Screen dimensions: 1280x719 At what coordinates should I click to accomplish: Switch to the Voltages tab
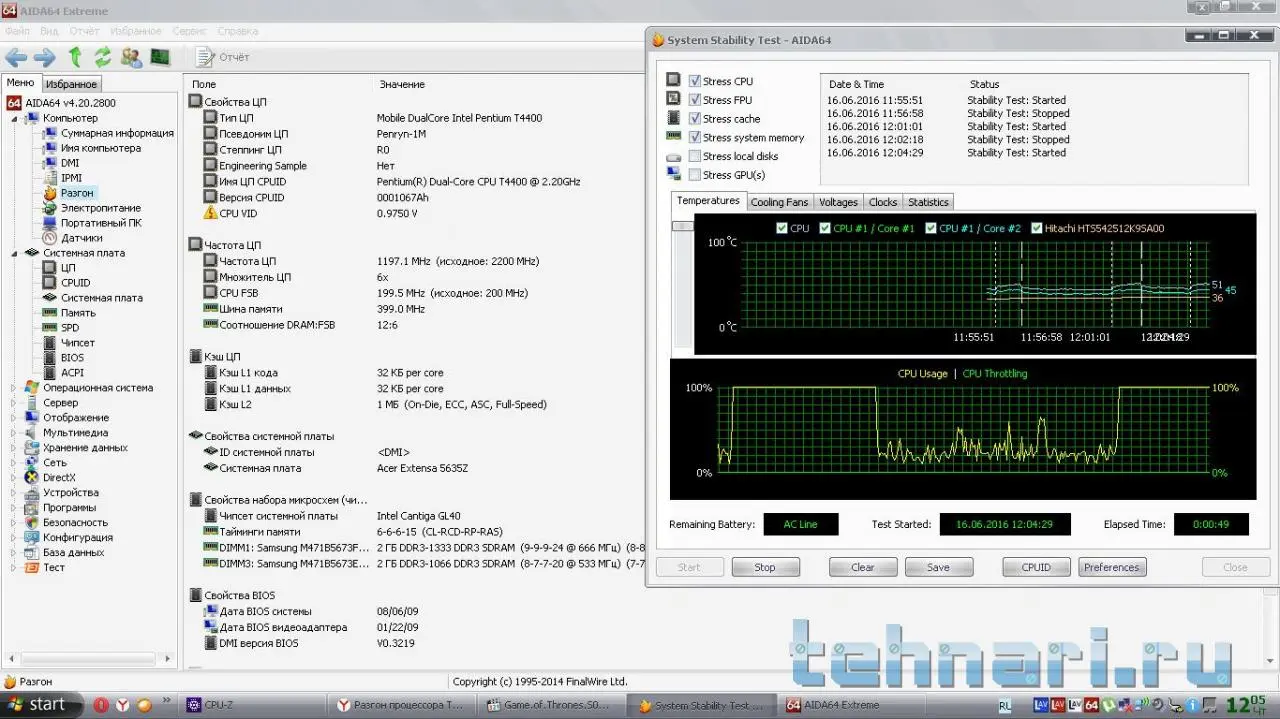tap(838, 202)
